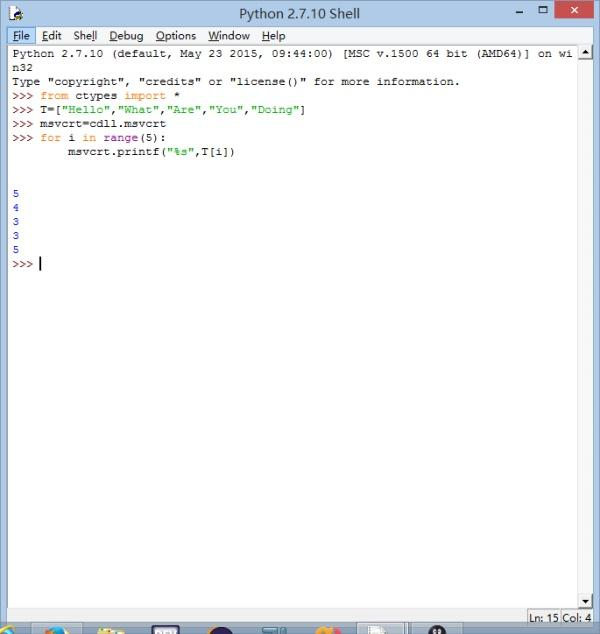Image resolution: width=600 pixels, height=634 pixels.
Task: Click the "What" string in the list
Action: [139, 110]
